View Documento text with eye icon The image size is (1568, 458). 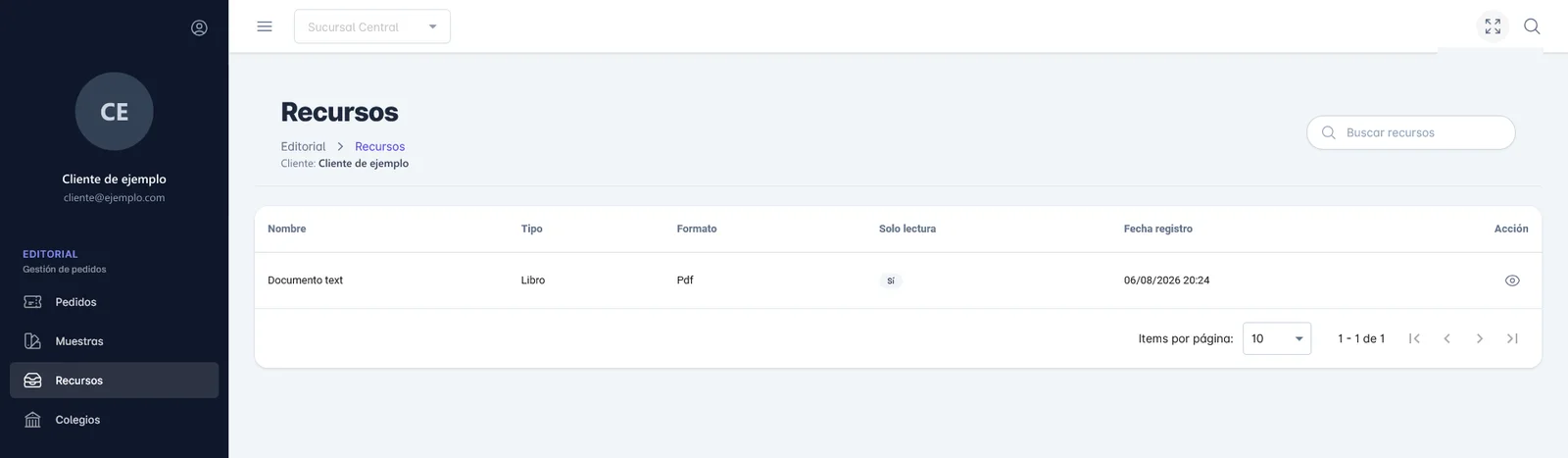pos(1512,280)
